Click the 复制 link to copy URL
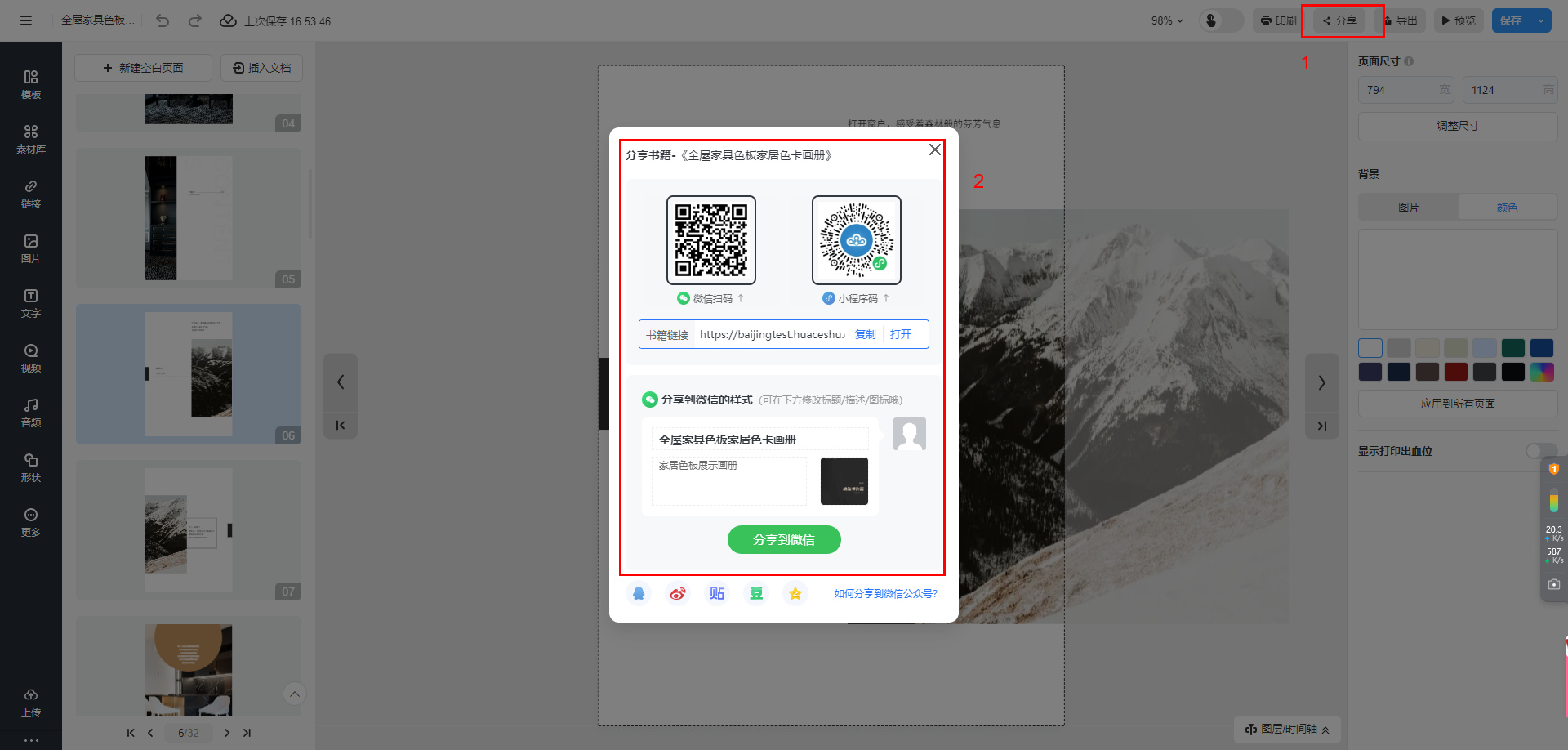This screenshot has width=1568, height=750. pyautogui.click(x=865, y=334)
